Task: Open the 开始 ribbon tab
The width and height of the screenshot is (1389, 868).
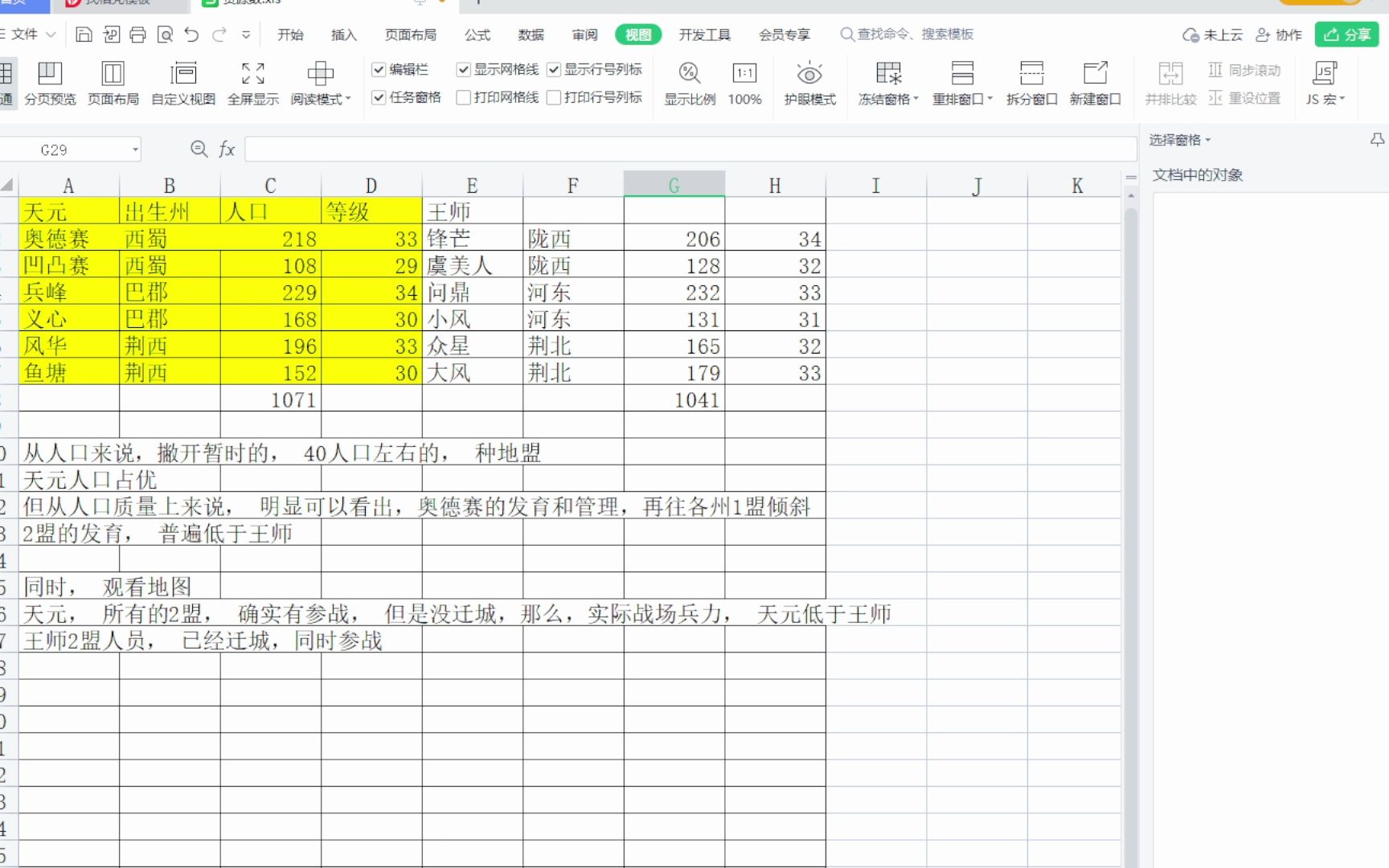Action: click(290, 35)
